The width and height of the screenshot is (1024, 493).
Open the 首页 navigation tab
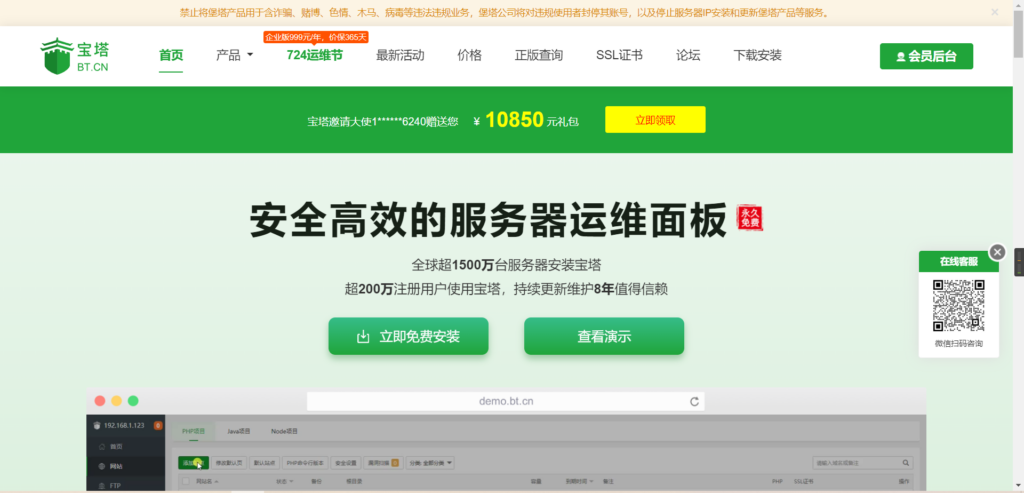(171, 55)
